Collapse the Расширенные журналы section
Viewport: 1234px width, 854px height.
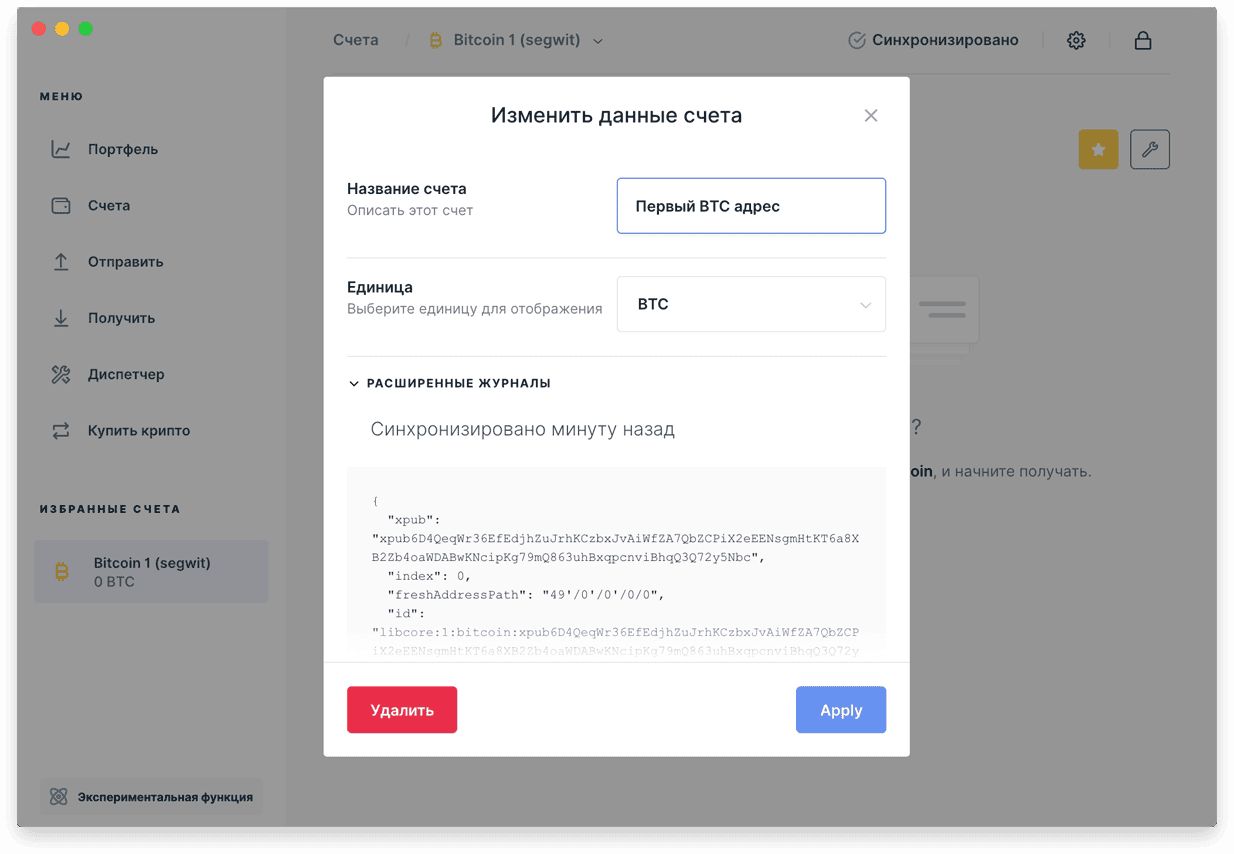click(x=449, y=383)
